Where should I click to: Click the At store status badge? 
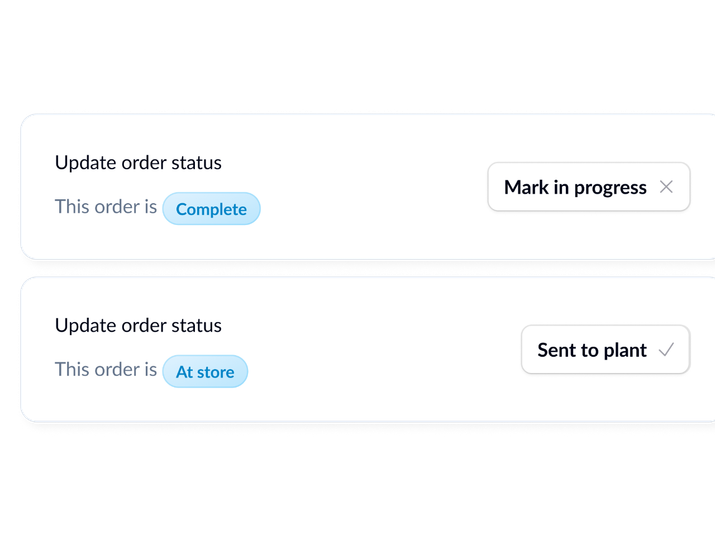(205, 372)
